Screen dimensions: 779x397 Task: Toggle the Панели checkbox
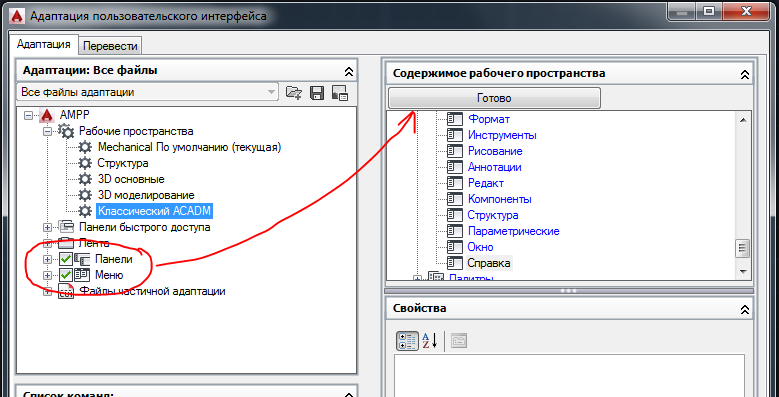pyautogui.click(x=66, y=259)
